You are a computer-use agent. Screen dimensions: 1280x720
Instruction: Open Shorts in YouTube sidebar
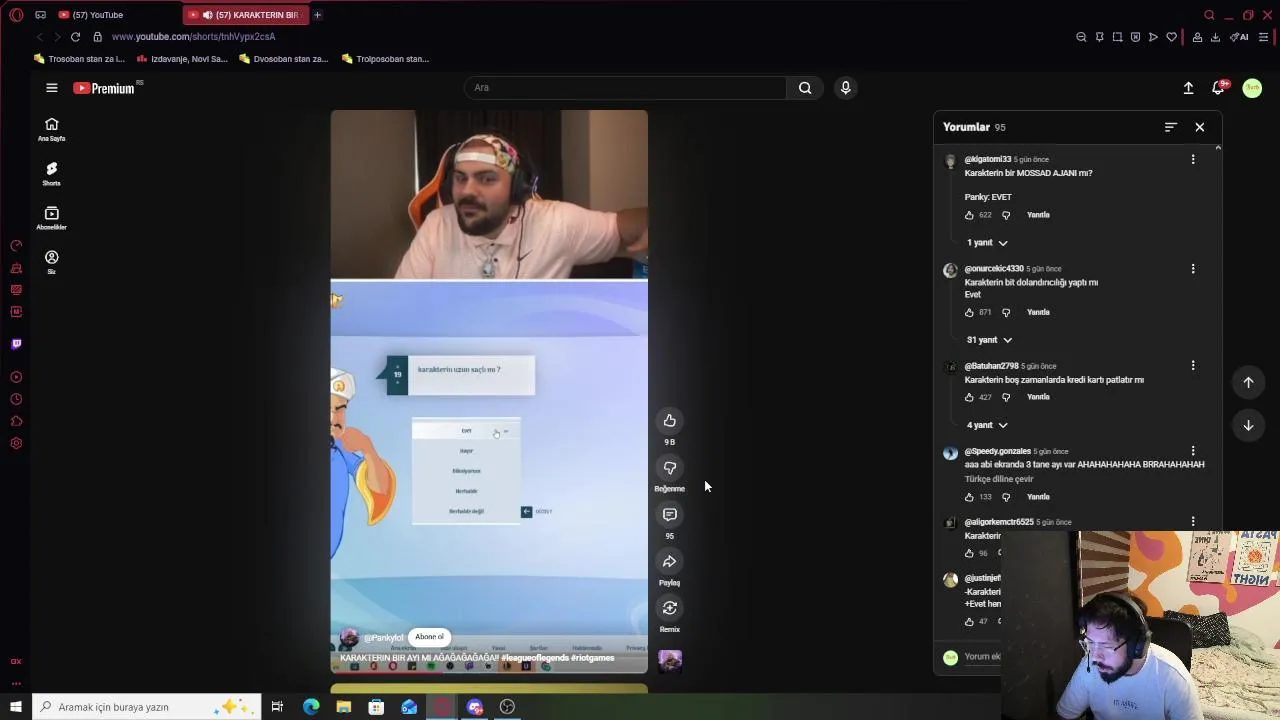click(51, 173)
